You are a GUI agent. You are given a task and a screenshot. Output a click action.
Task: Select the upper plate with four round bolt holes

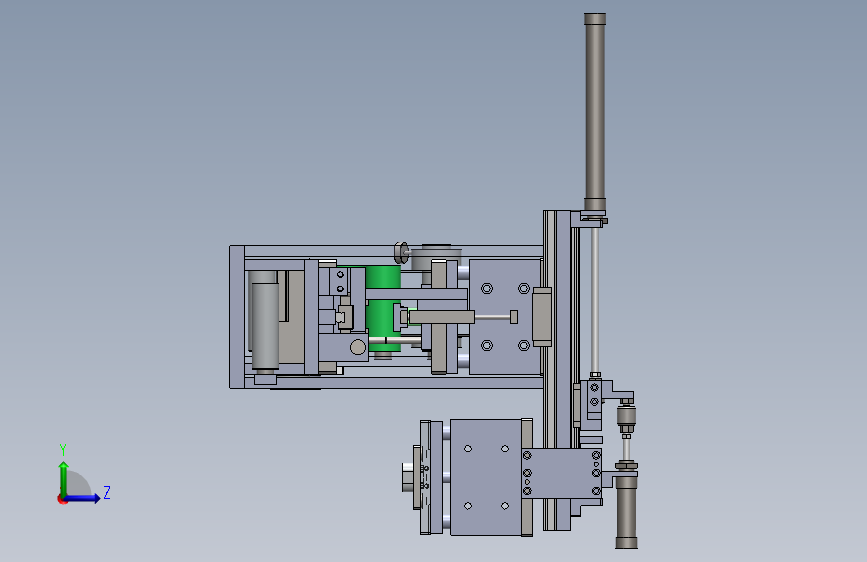coord(505,317)
